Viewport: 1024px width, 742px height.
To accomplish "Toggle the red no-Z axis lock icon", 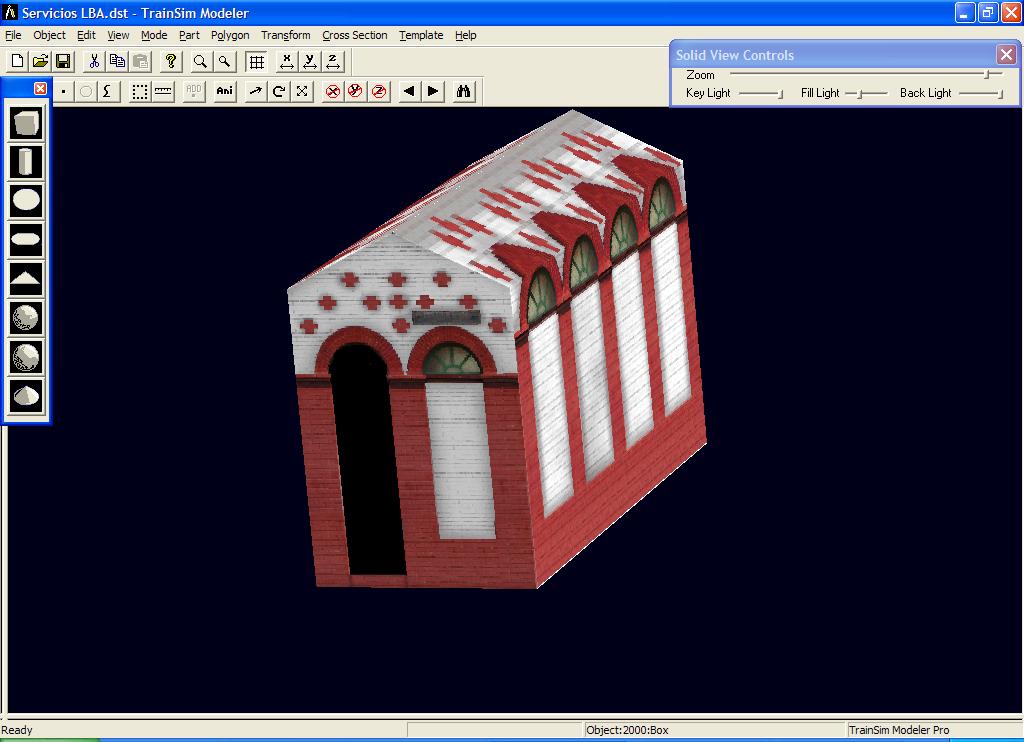I will coord(379,92).
